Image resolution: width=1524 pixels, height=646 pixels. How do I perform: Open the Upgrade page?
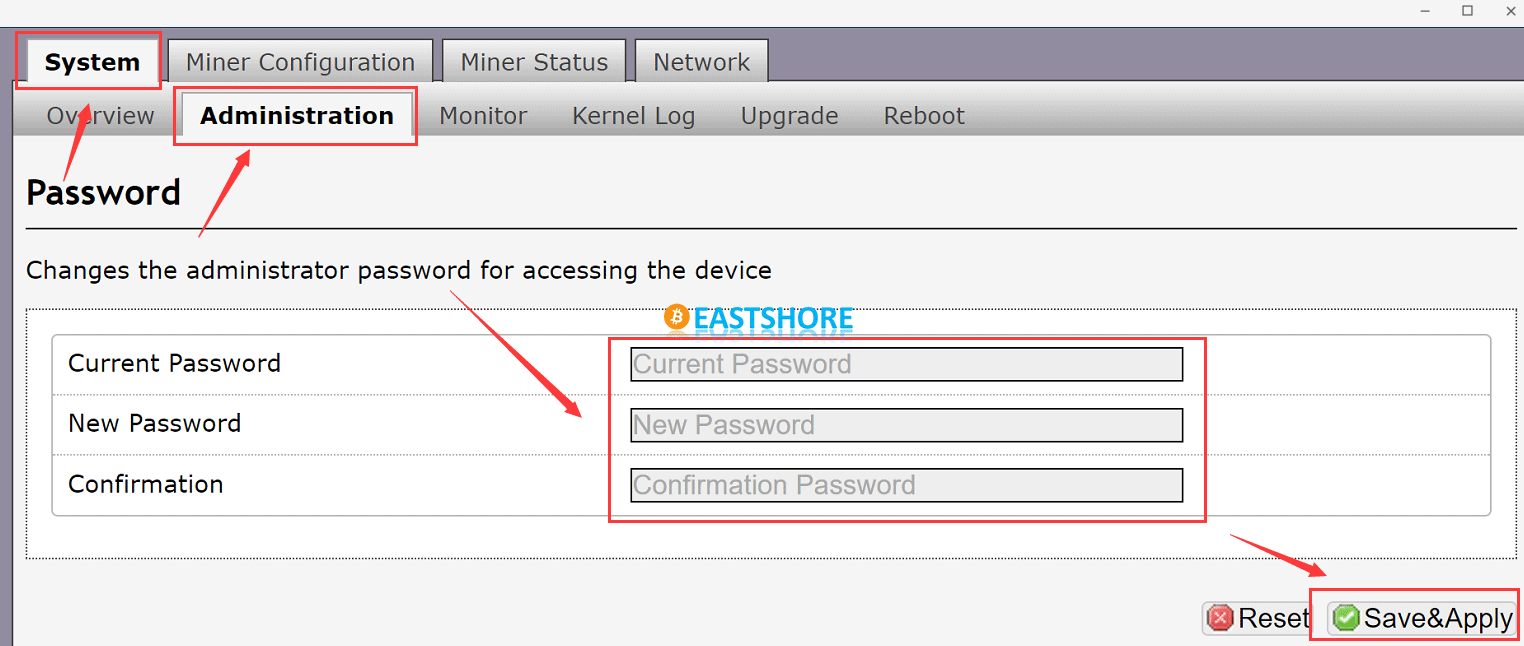pos(789,116)
